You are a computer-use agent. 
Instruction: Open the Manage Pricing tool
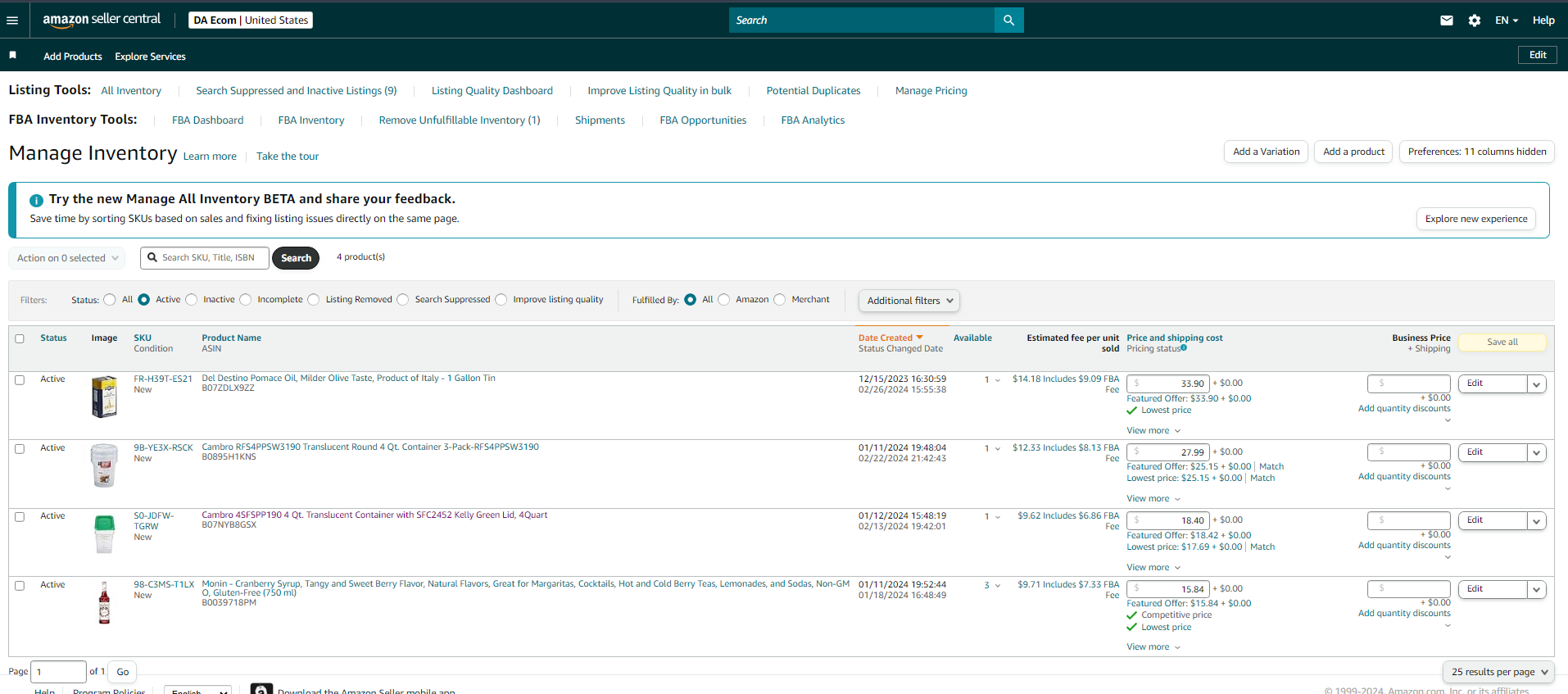pos(931,91)
